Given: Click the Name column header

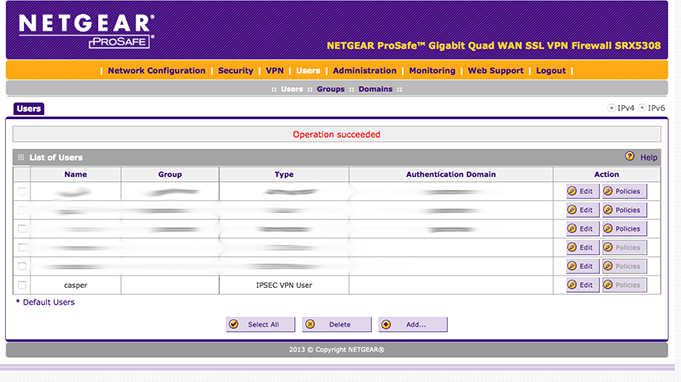Looking at the screenshot, I should point(76,174).
